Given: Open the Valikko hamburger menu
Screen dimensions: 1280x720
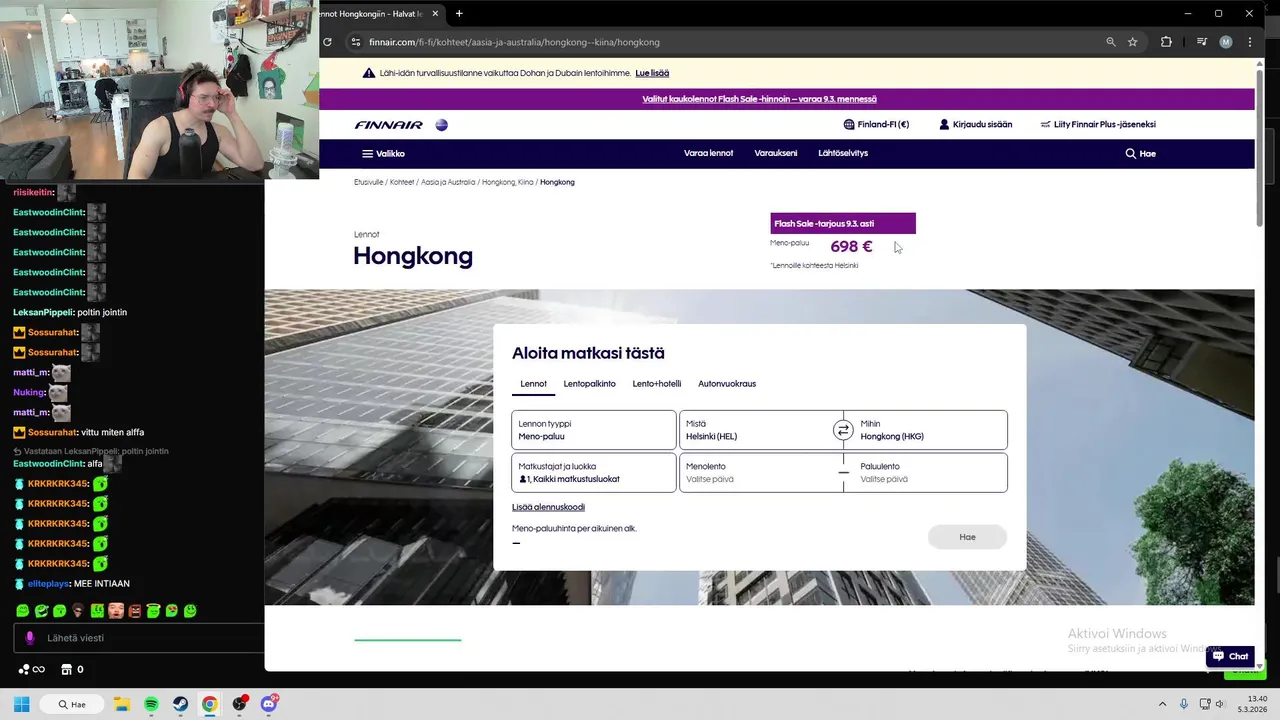Looking at the screenshot, I should coord(383,154).
